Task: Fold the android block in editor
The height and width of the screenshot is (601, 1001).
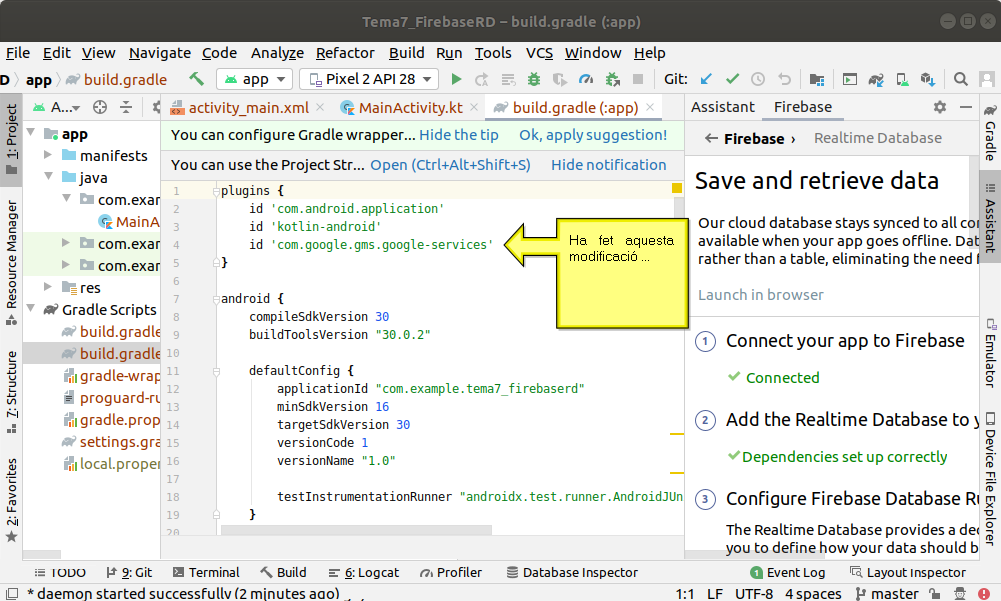Action: 216,299
